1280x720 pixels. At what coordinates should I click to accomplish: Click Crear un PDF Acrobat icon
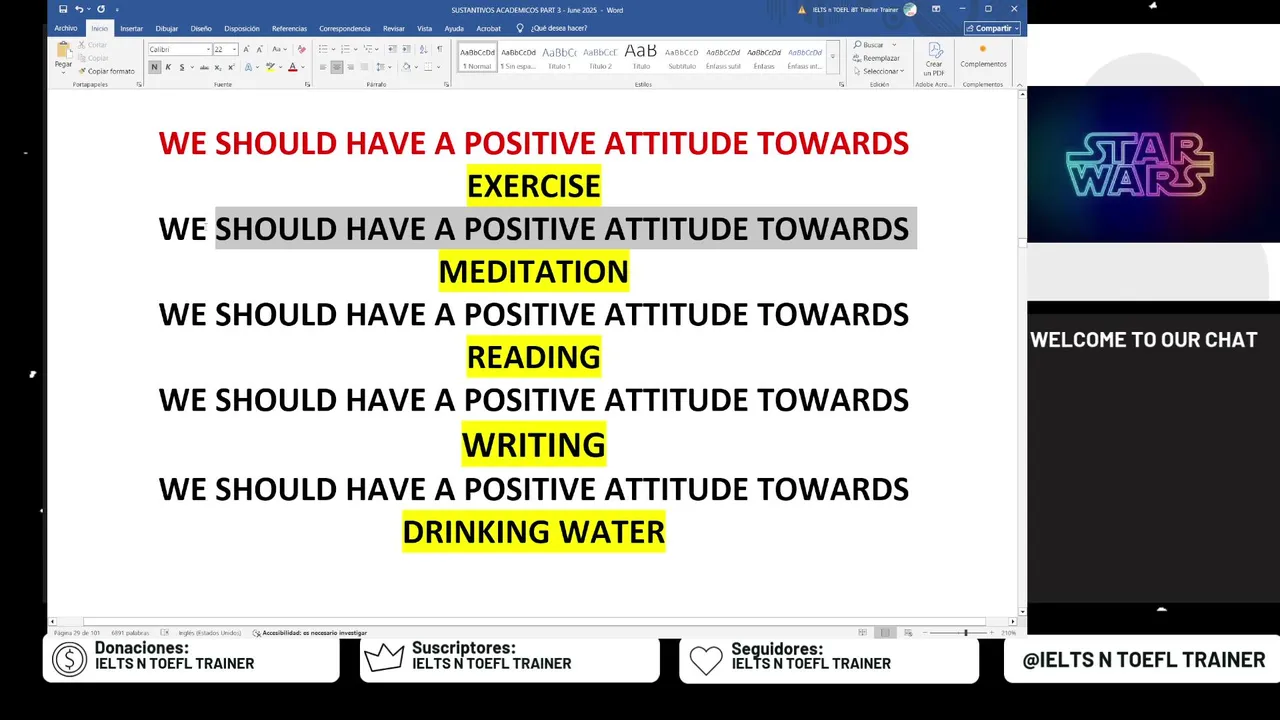coord(934,59)
